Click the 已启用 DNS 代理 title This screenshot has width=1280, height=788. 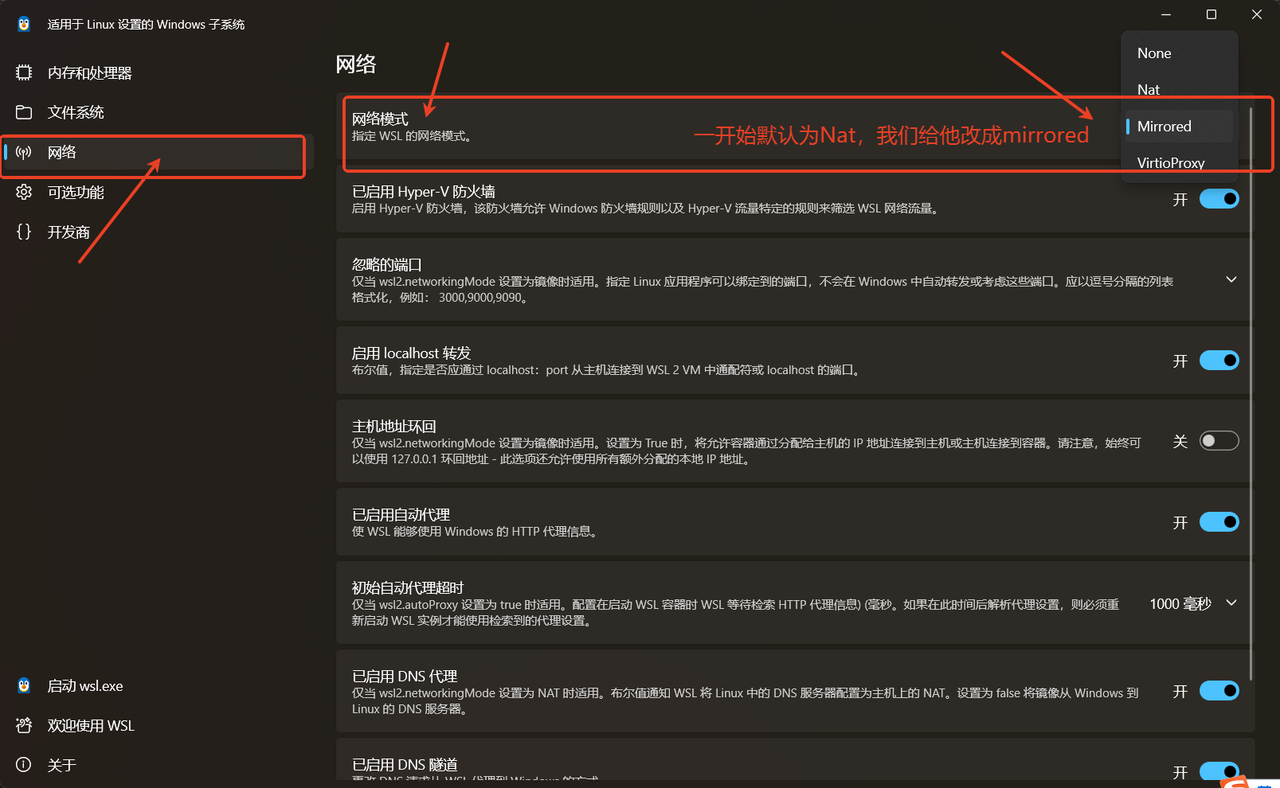(405, 676)
